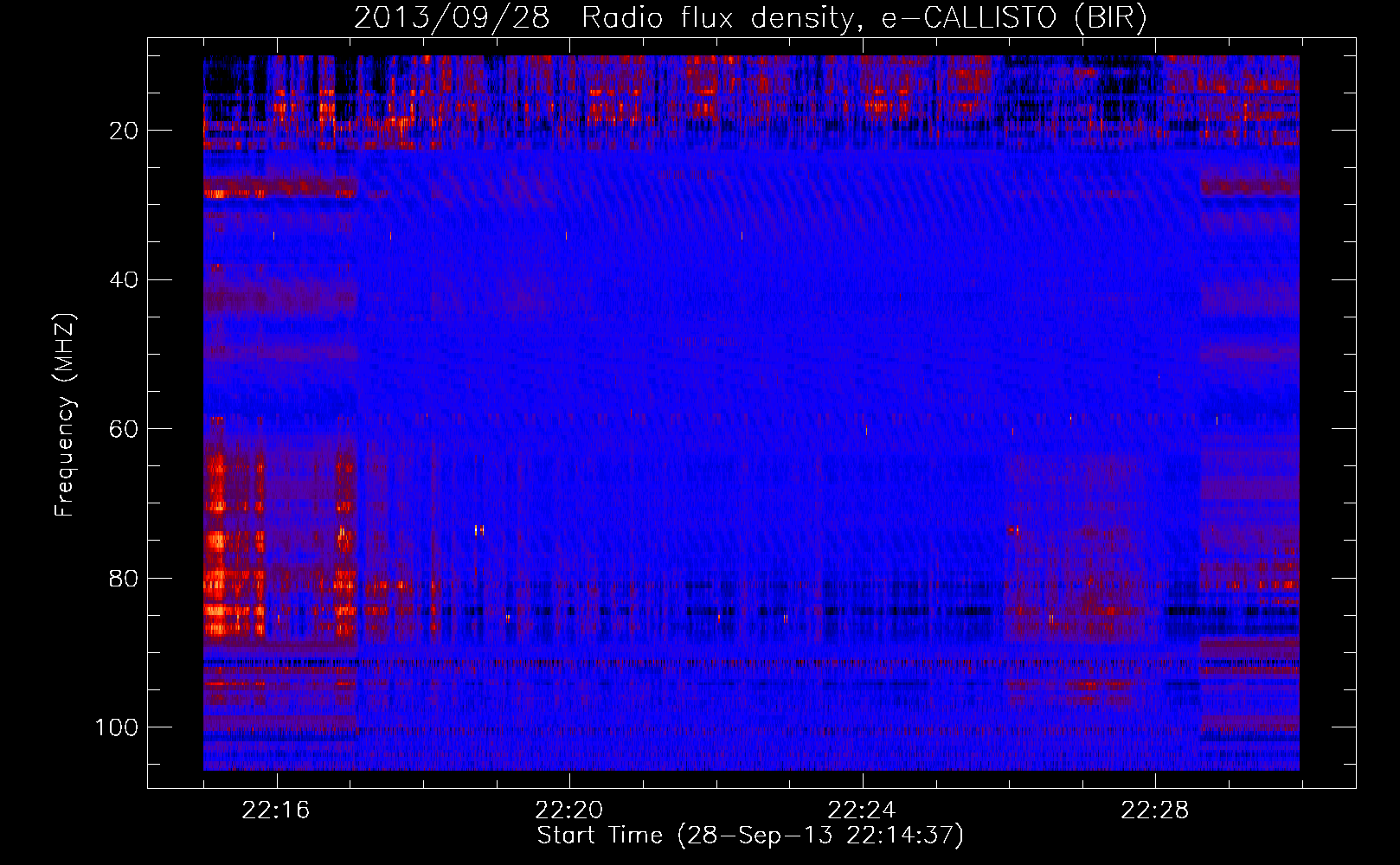Click the 22:24 time tick label

tap(862, 811)
